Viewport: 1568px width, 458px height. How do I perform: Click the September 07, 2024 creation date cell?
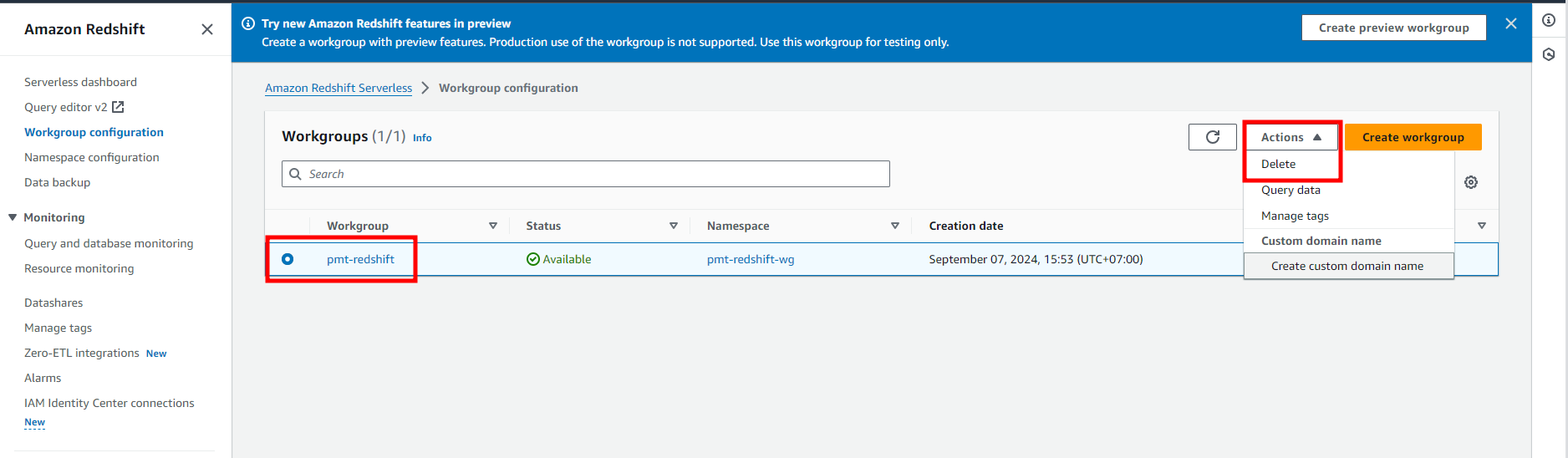point(1036,259)
